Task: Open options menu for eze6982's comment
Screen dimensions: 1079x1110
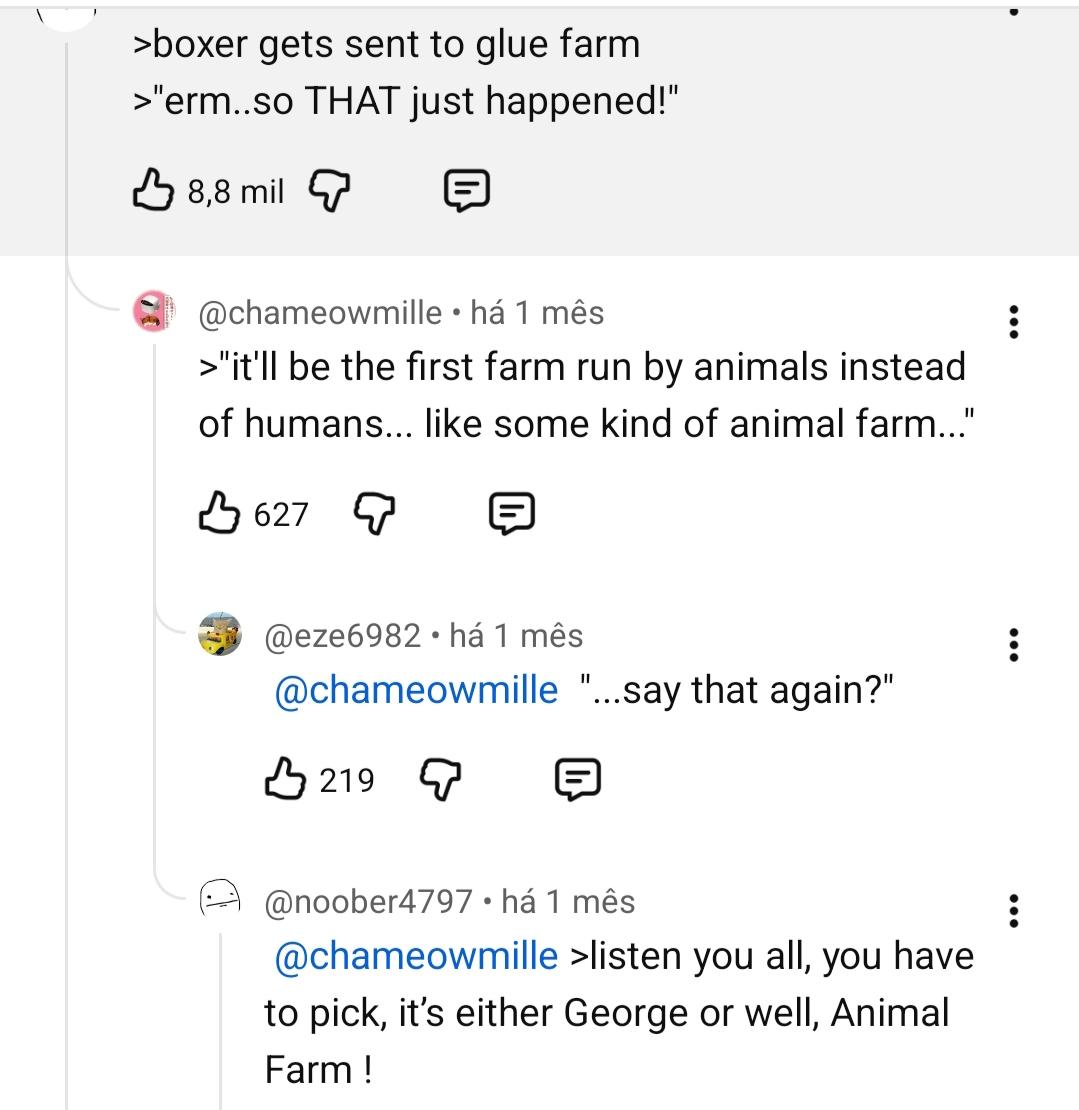Action: (x=1014, y=645)
